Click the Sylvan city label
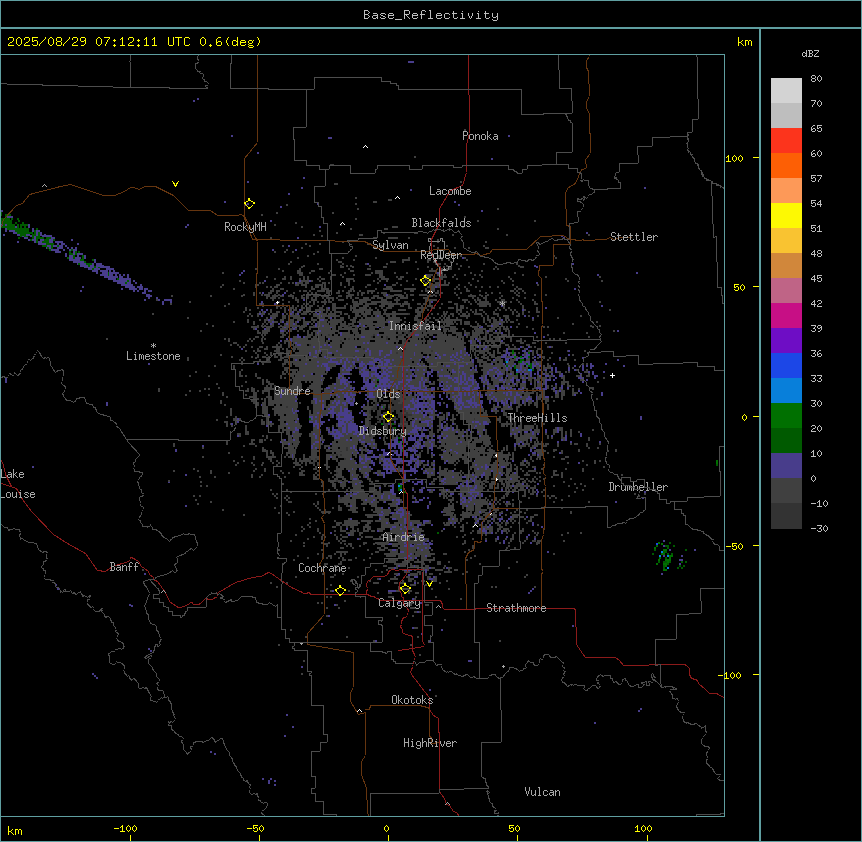862x842 pixels. (x=390, y=245)
